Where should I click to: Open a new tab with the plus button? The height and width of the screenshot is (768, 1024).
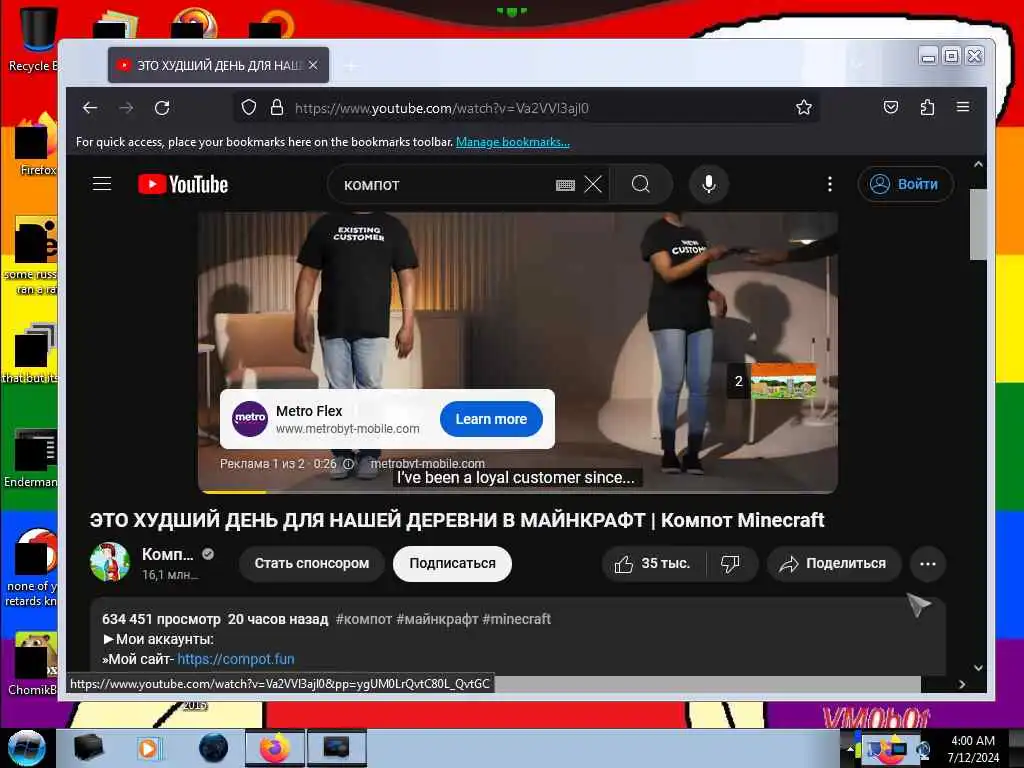(x=351, y=65)
